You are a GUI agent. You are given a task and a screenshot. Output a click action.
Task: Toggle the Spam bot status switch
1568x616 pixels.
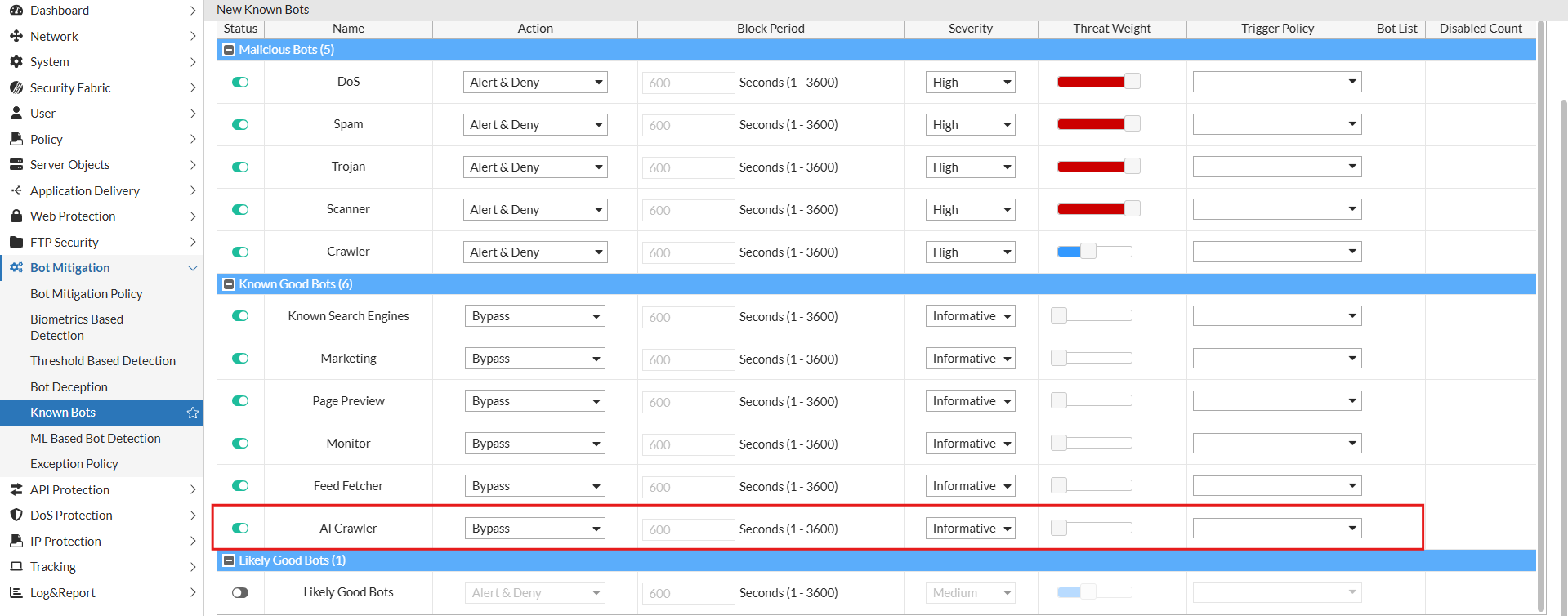240,124
